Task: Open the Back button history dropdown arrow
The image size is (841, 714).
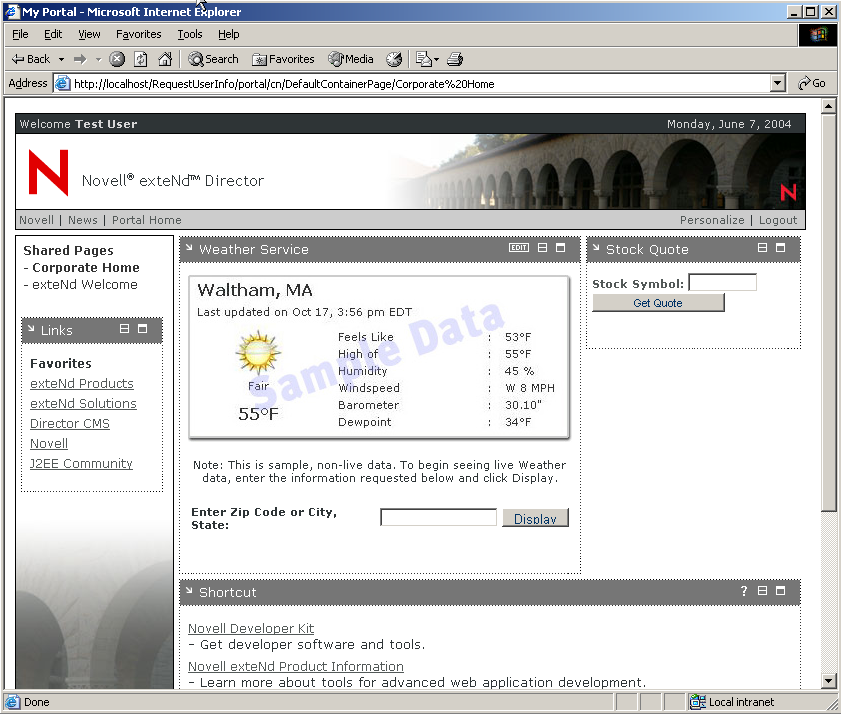Action: coord(61,59)
